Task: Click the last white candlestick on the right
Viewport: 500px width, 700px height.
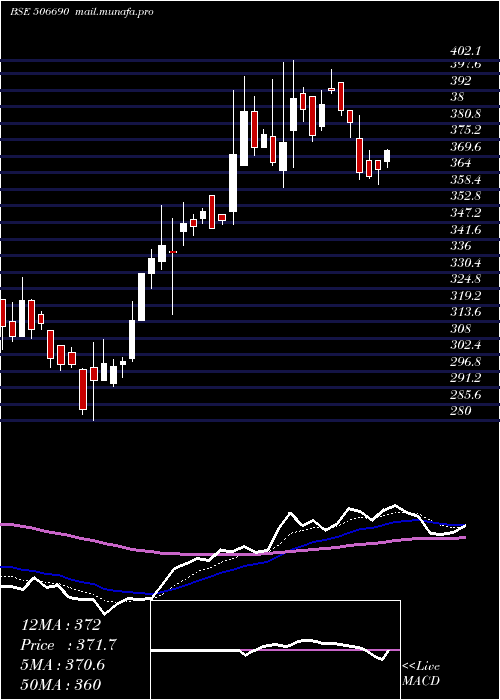Action: click(x=387, y=156)
